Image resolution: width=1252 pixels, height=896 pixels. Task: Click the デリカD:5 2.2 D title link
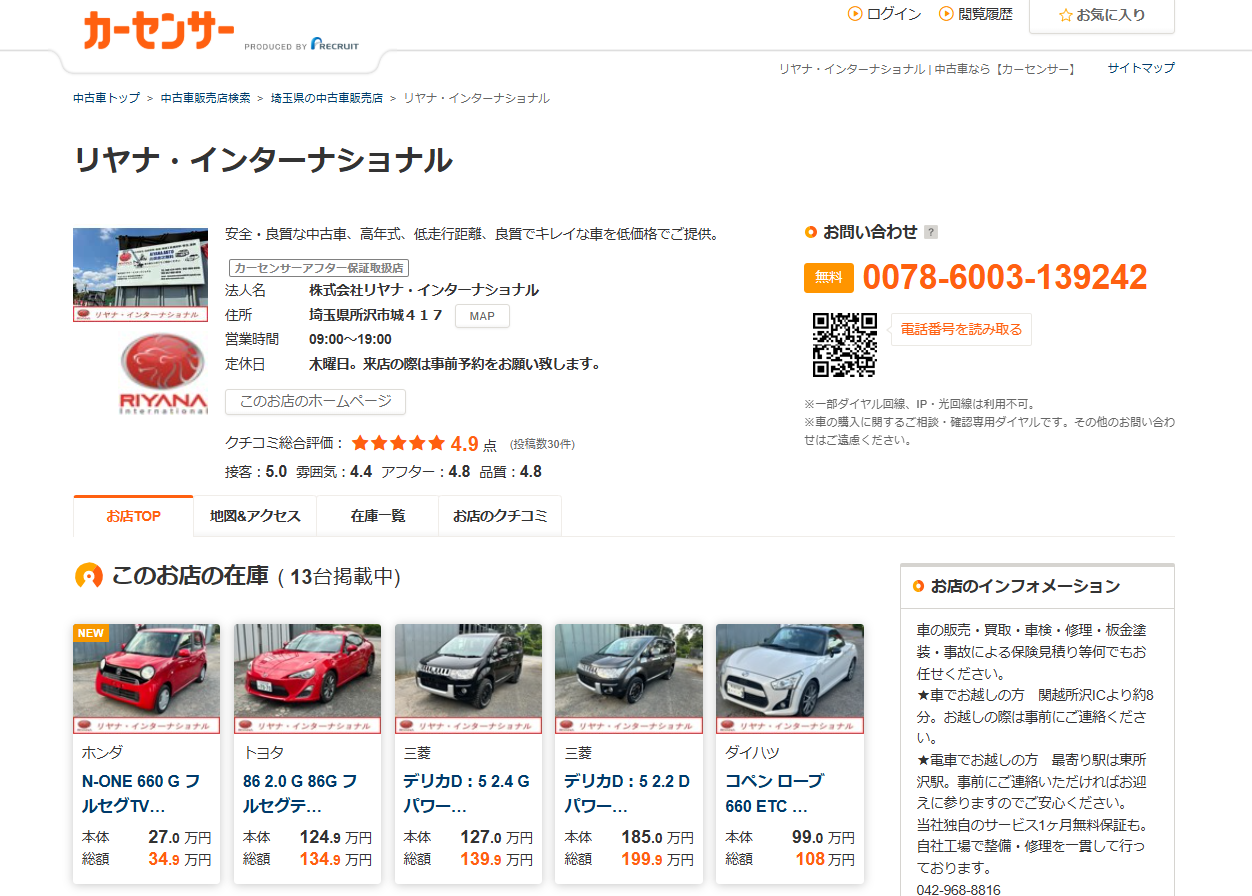click(628, 794)
